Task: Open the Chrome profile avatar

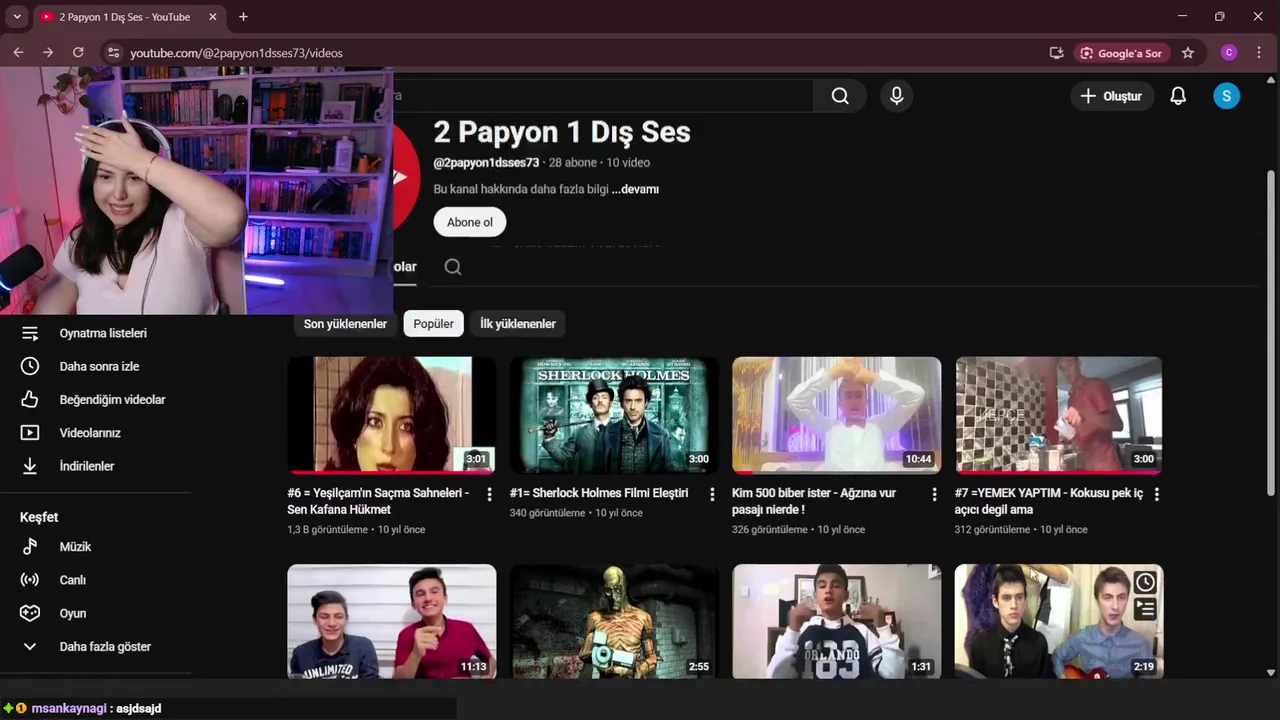Action: point(1229,53)
